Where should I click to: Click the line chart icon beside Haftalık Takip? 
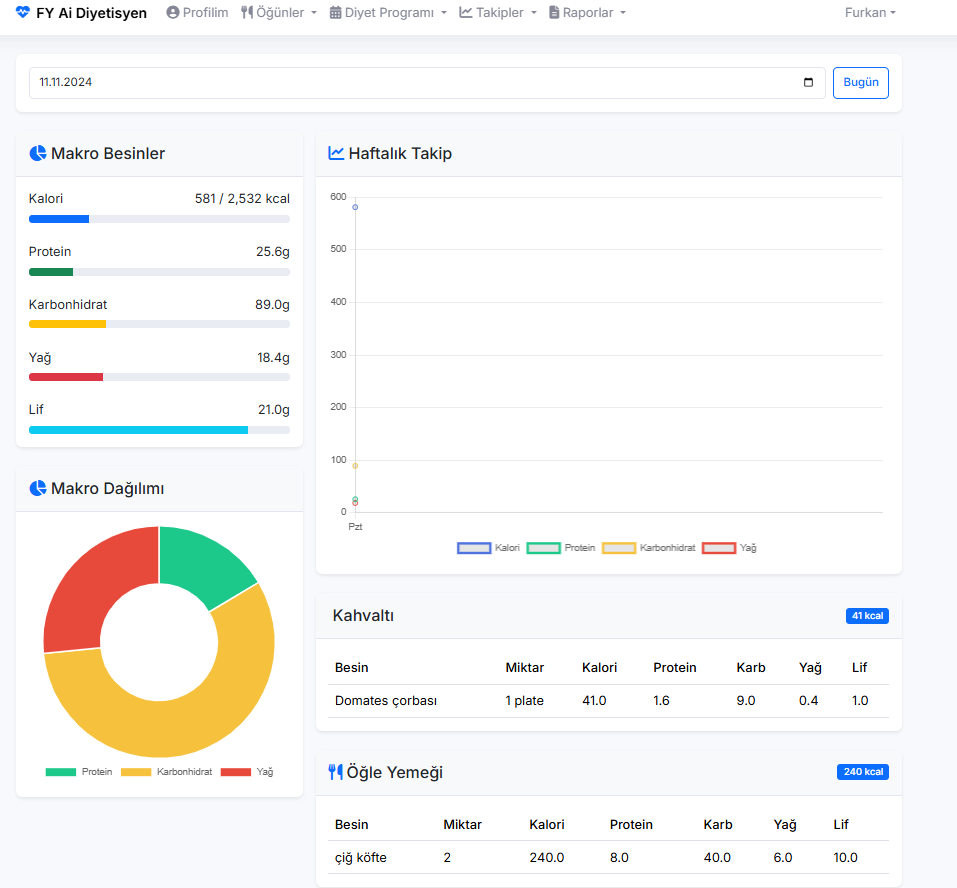[336, 153]
